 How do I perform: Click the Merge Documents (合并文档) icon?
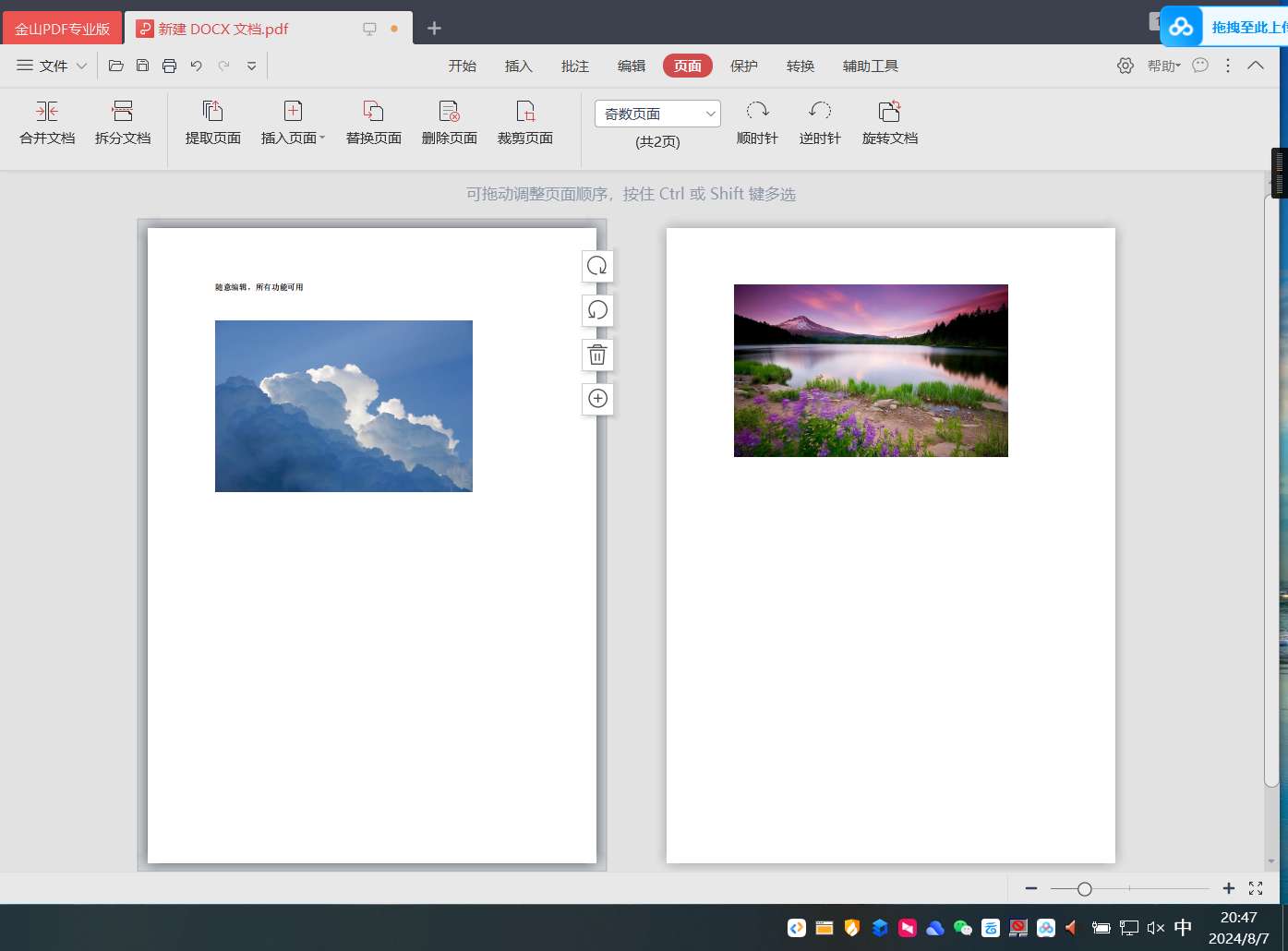point(47,112)
